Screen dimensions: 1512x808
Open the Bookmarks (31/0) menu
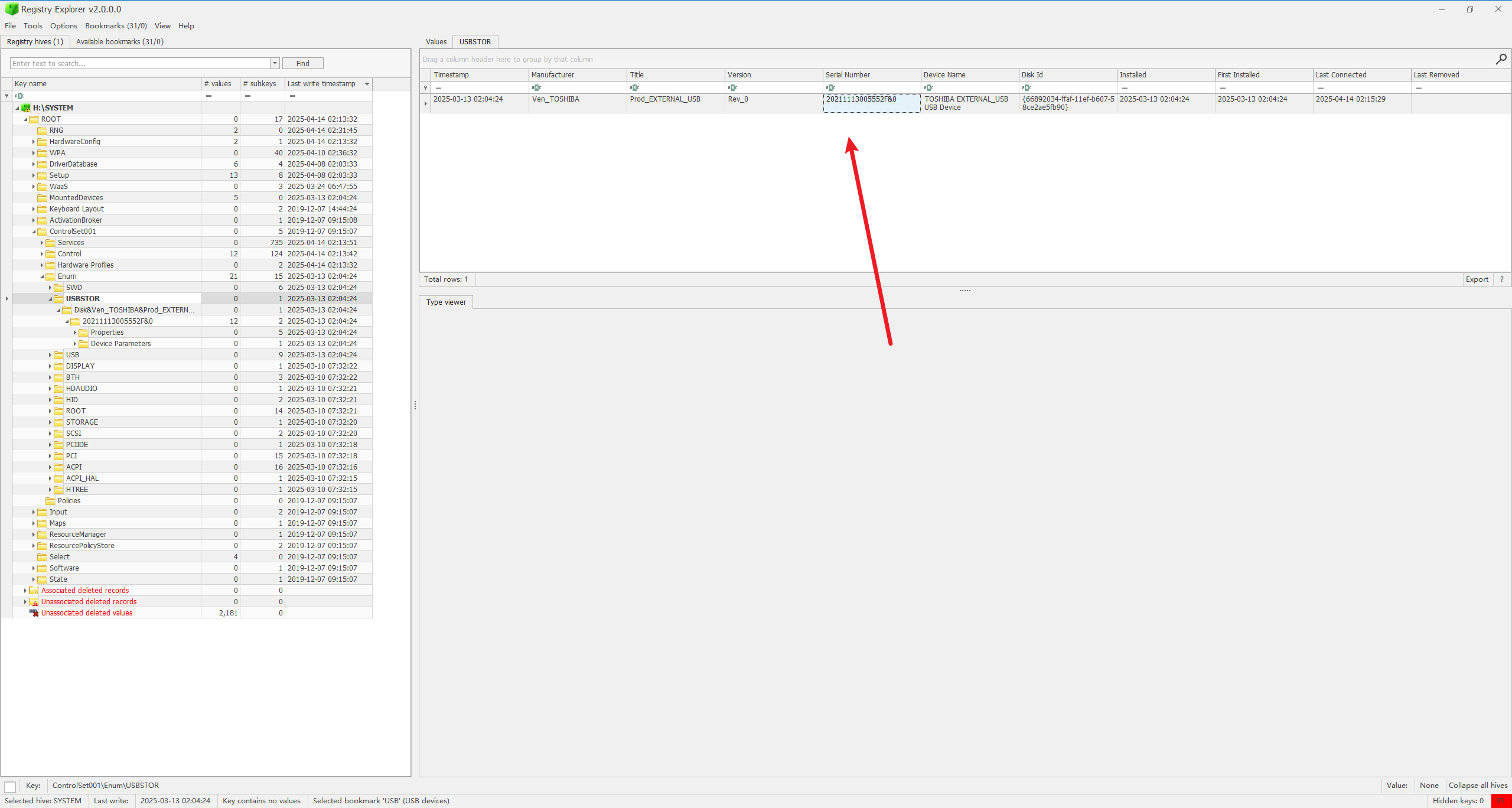pos(116,26)
